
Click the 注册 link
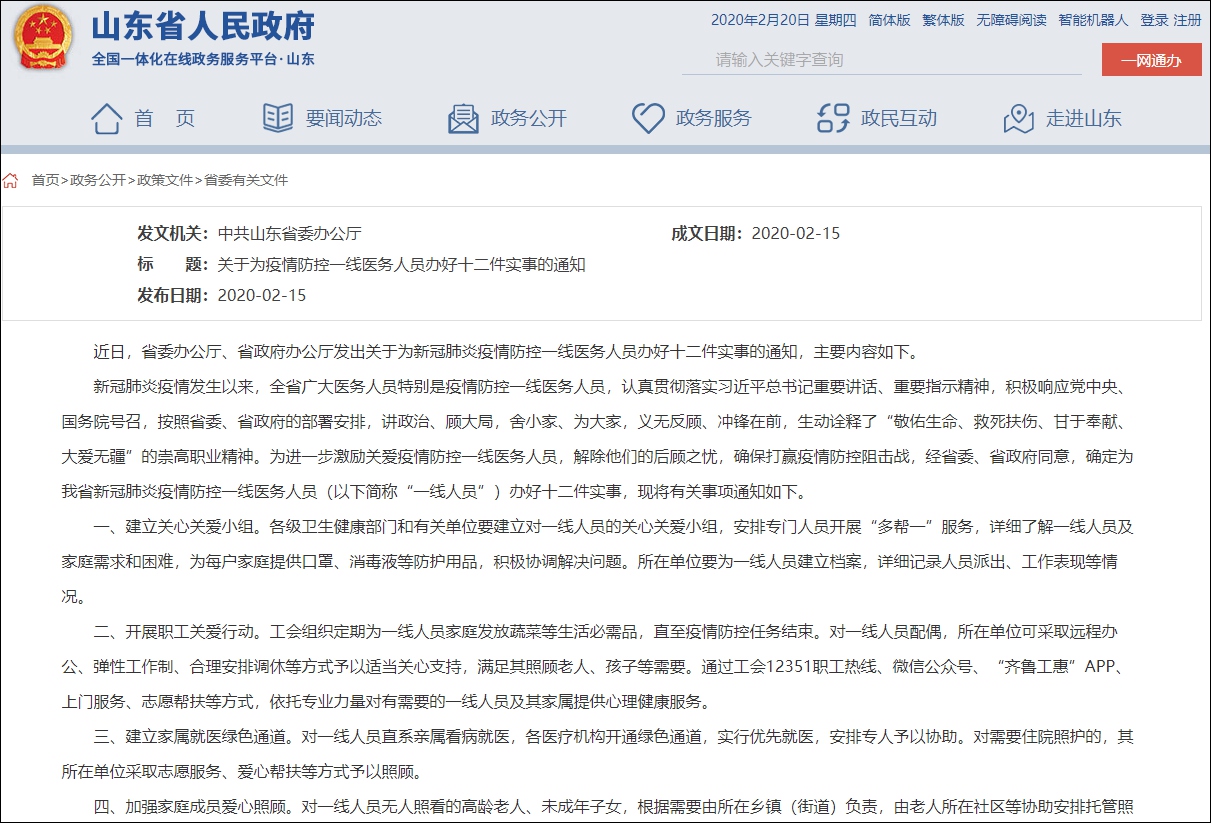pos(1188,20)
